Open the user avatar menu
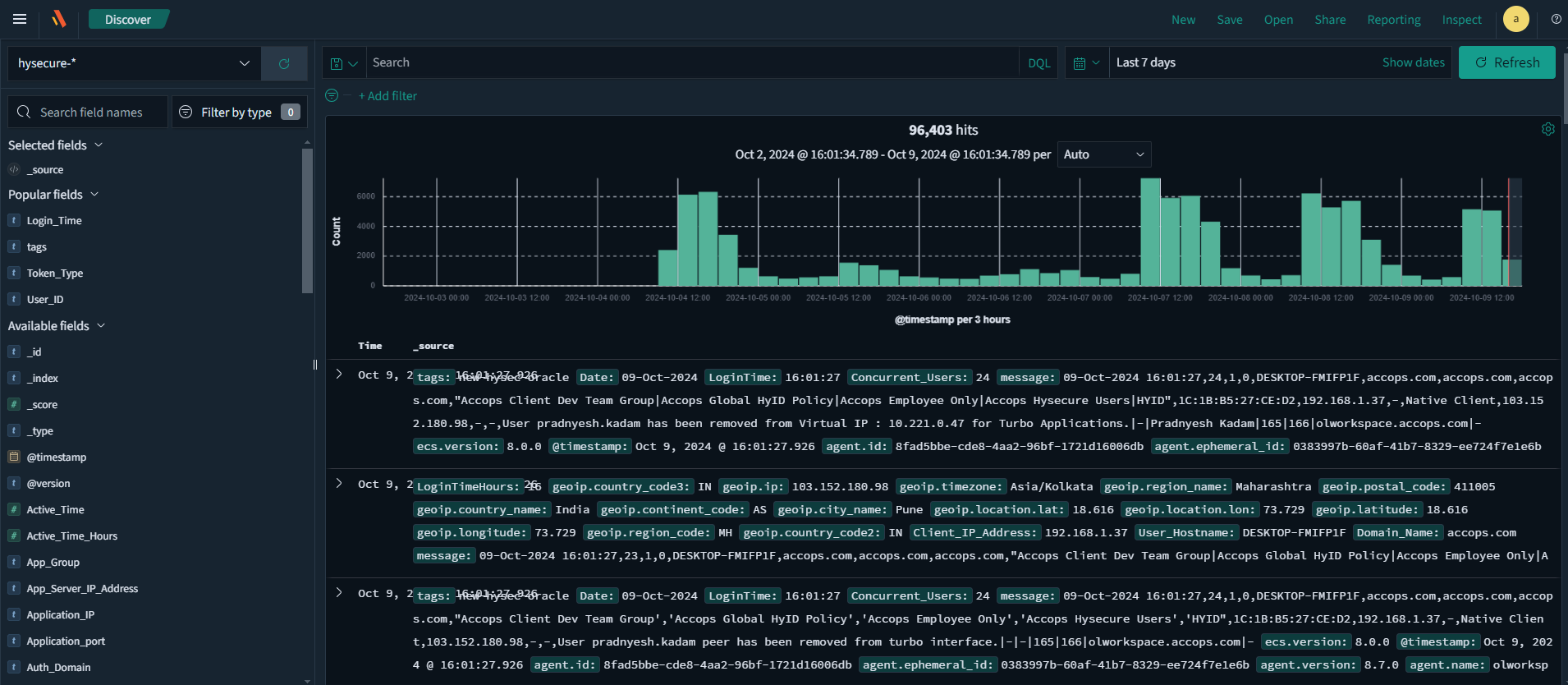This screenshot has width=1568, height=685. pos(1515,19)
